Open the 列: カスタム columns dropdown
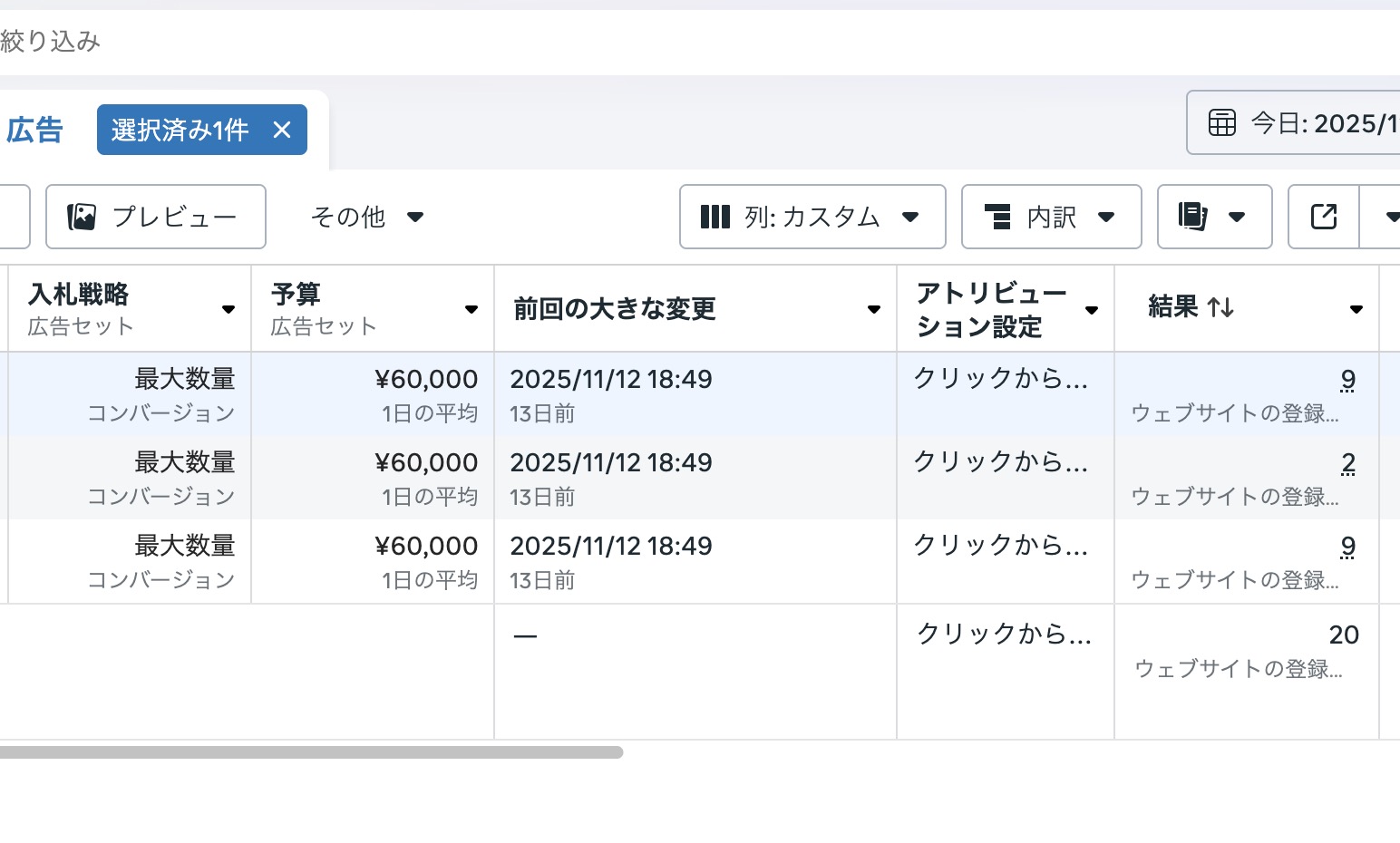 (x=812, y=217)
